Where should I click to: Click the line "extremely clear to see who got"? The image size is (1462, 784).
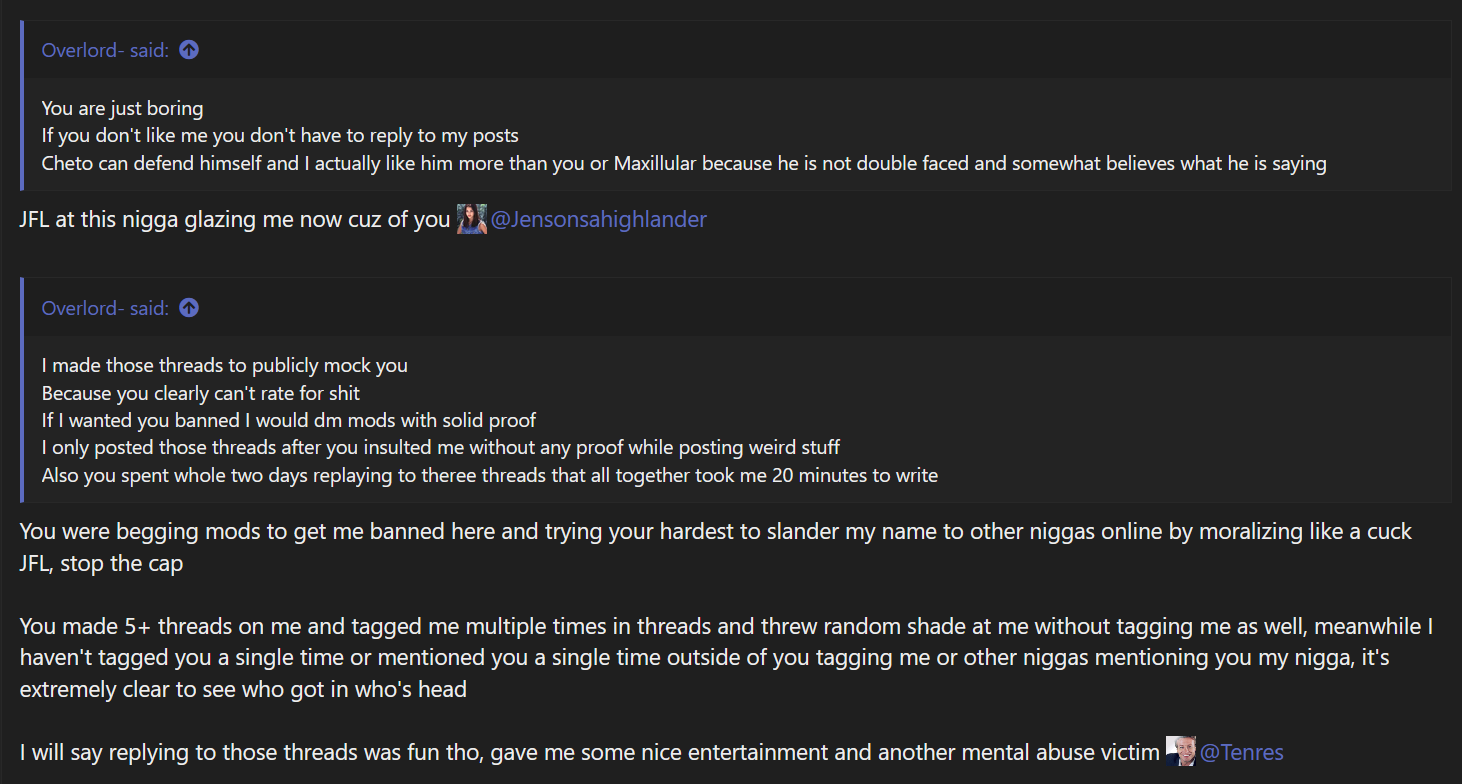[243, 690]
